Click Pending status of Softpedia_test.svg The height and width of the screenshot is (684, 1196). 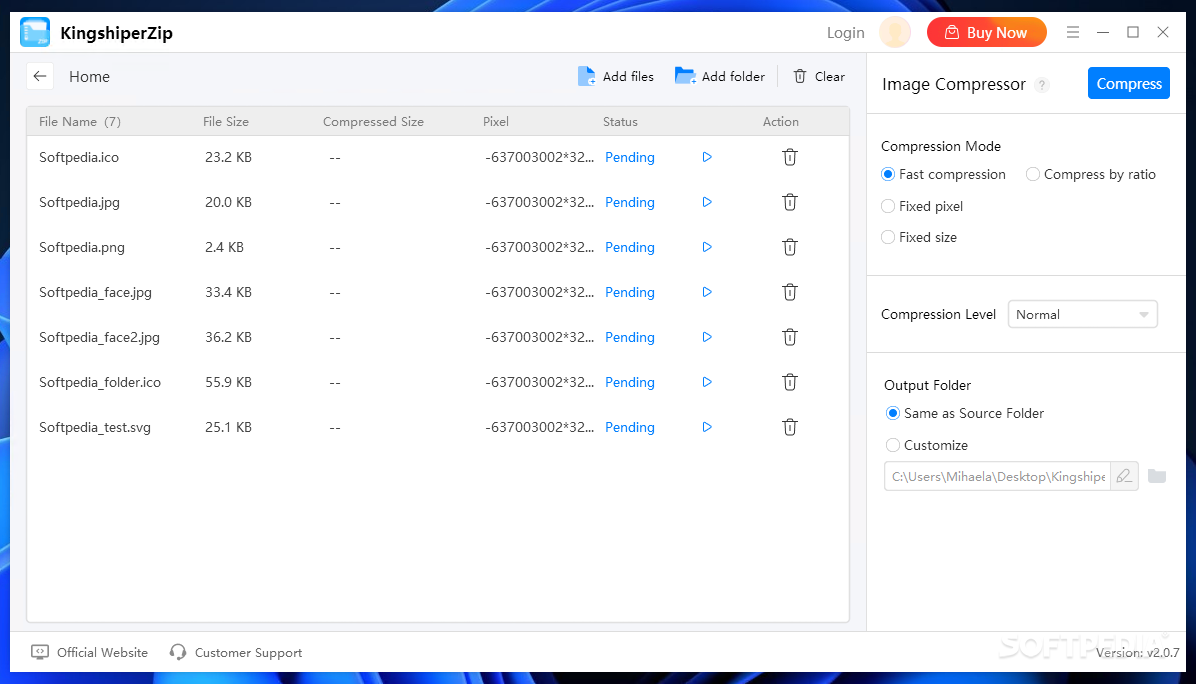pyautogui.click(x=629, y=427)
